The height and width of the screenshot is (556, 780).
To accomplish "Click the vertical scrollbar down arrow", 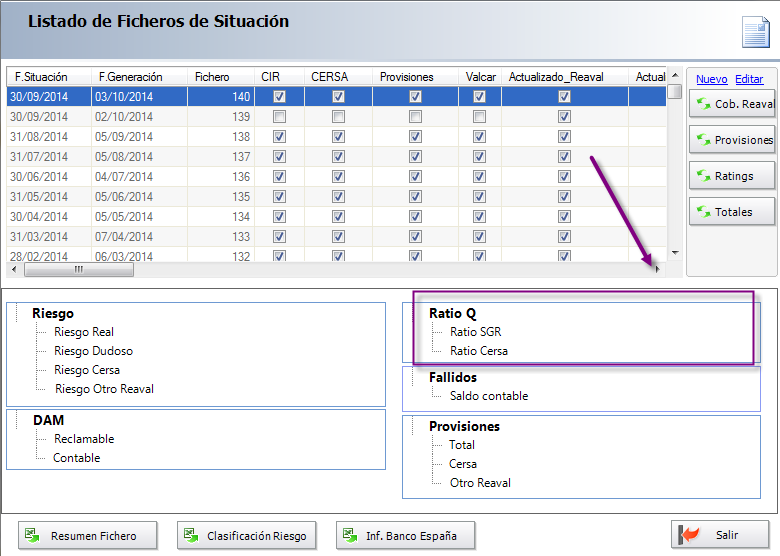I will (675, 254).
